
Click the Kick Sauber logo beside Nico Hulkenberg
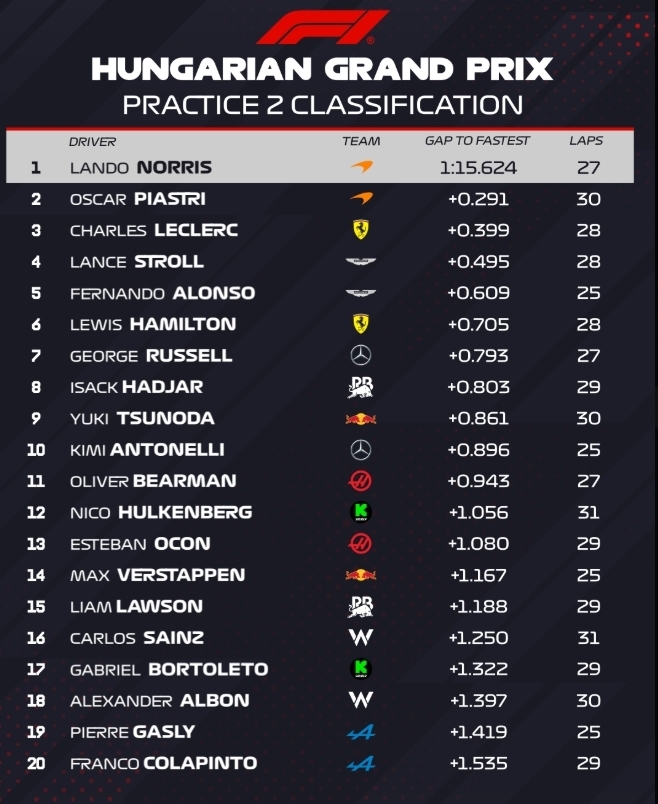361,512
